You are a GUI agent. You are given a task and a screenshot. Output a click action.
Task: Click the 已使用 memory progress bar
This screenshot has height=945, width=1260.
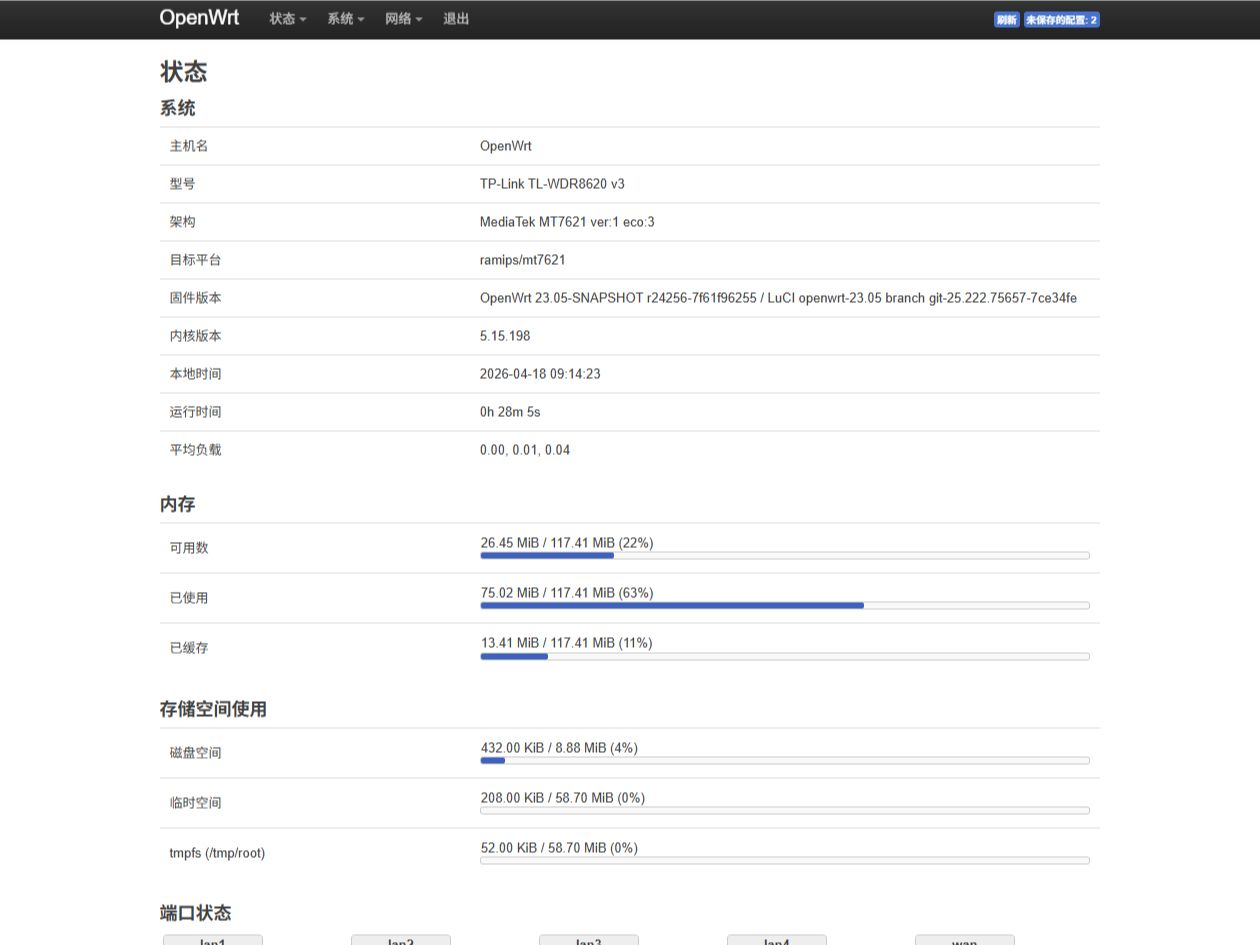click(785, 605)
